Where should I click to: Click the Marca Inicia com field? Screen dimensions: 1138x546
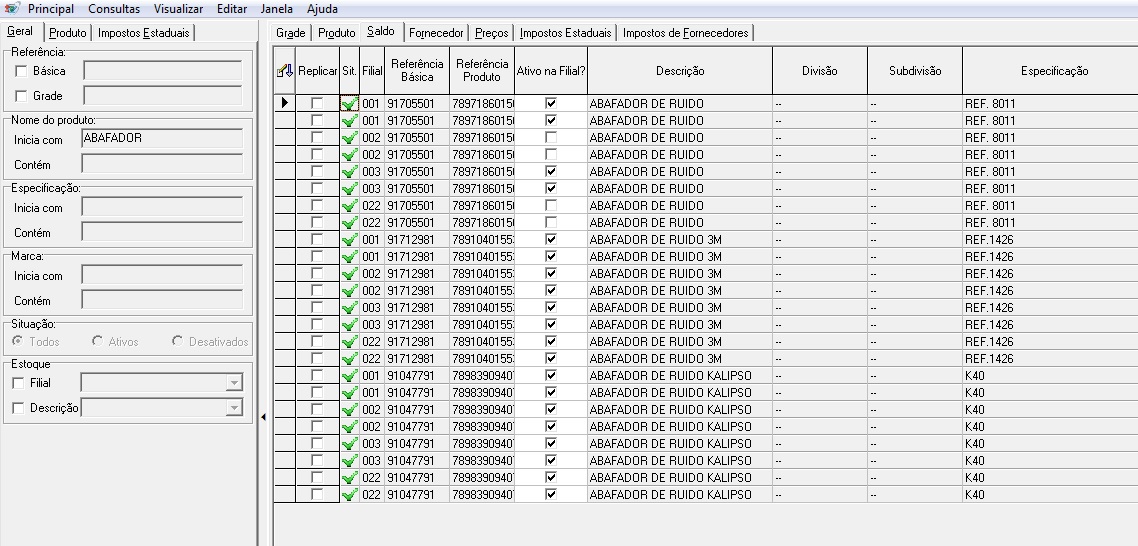point(163,274)
